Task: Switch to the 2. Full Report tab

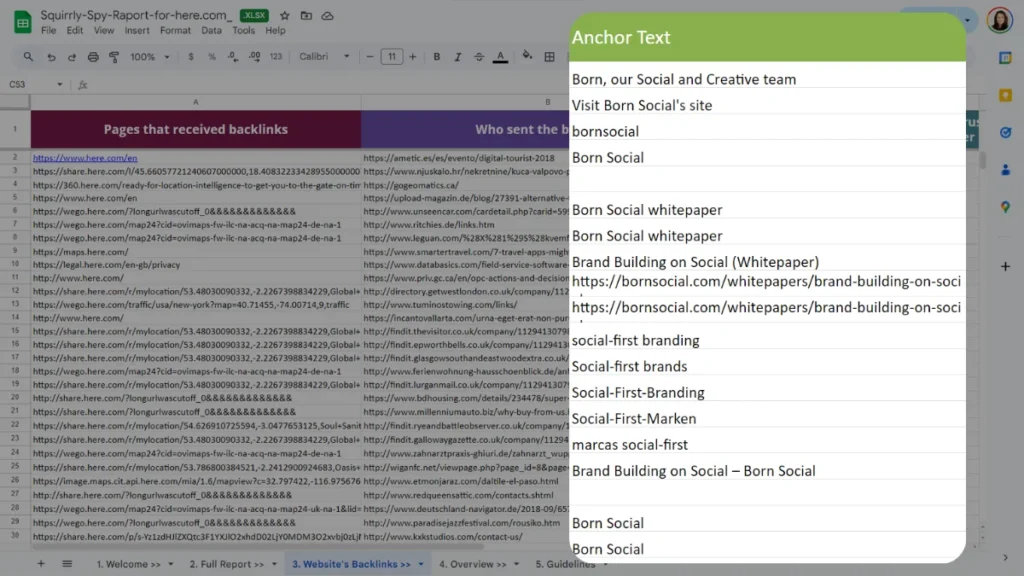Action: tap(231, 564)
